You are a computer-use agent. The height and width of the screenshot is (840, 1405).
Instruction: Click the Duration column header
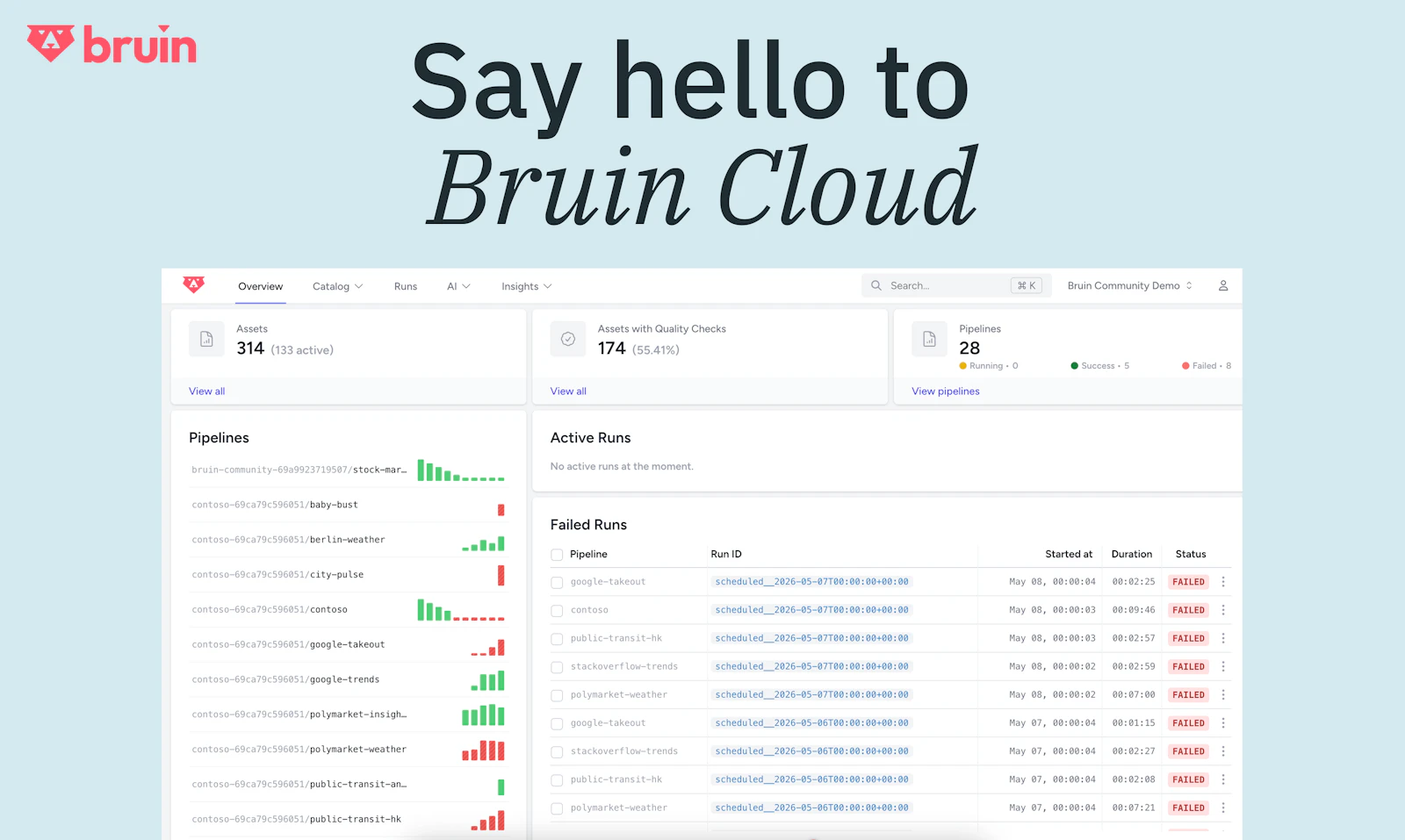click(x=1131, y=554)
